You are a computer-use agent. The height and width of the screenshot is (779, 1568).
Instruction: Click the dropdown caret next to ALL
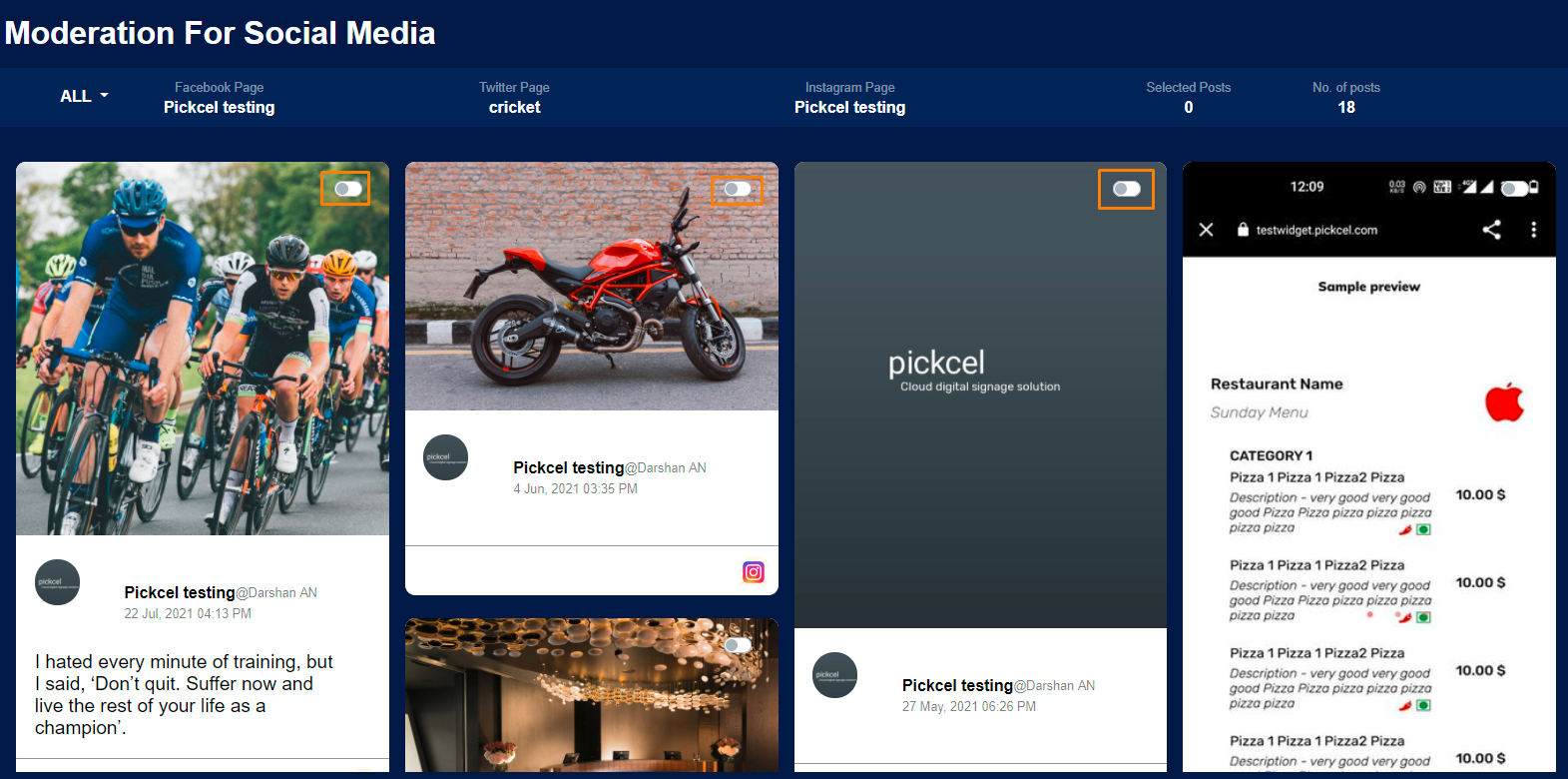coord(104,96)
